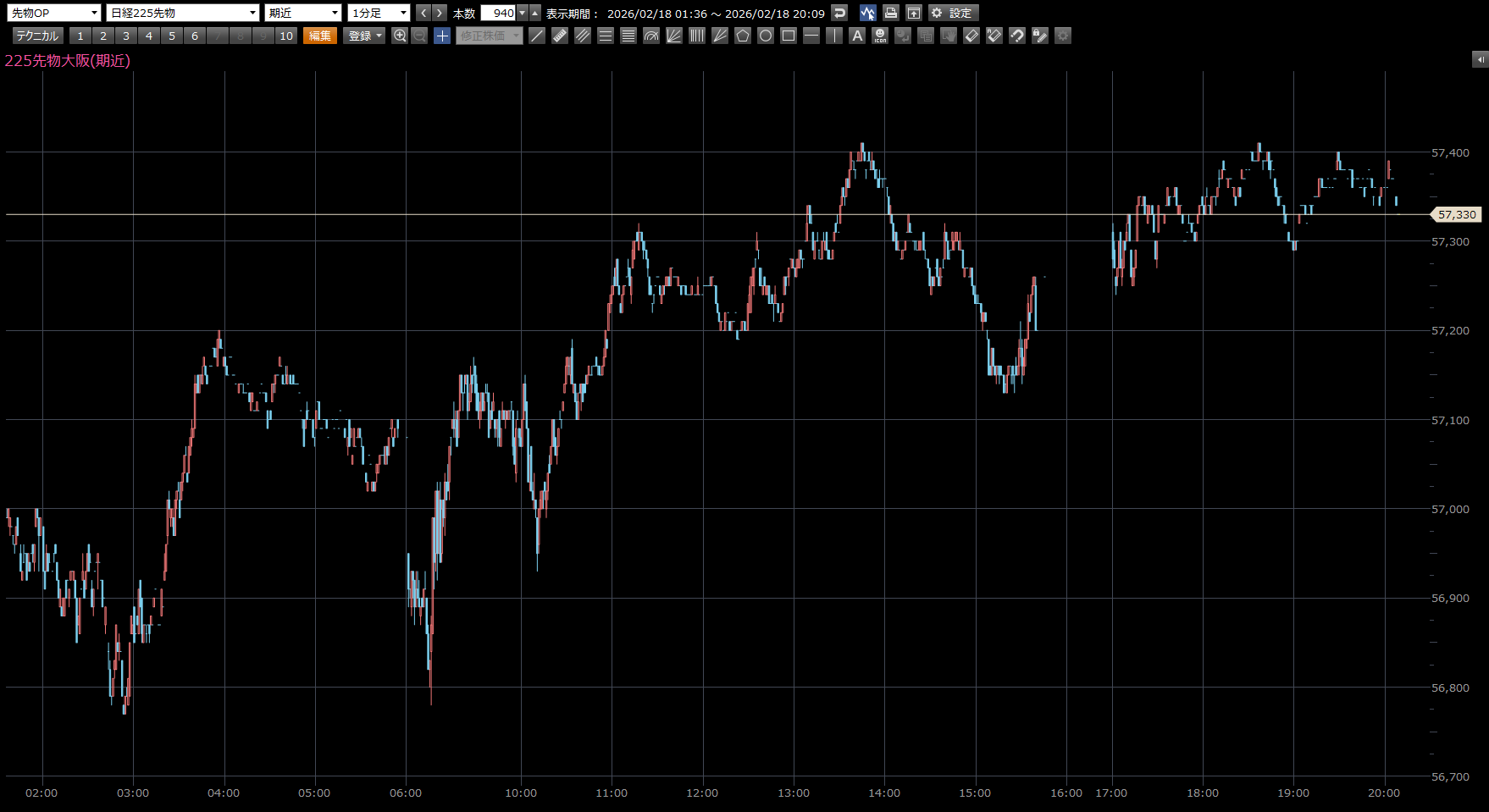Screen dimensions: 1489x812
Task: Switch to technical preset 3
Action: pos(126,36)
